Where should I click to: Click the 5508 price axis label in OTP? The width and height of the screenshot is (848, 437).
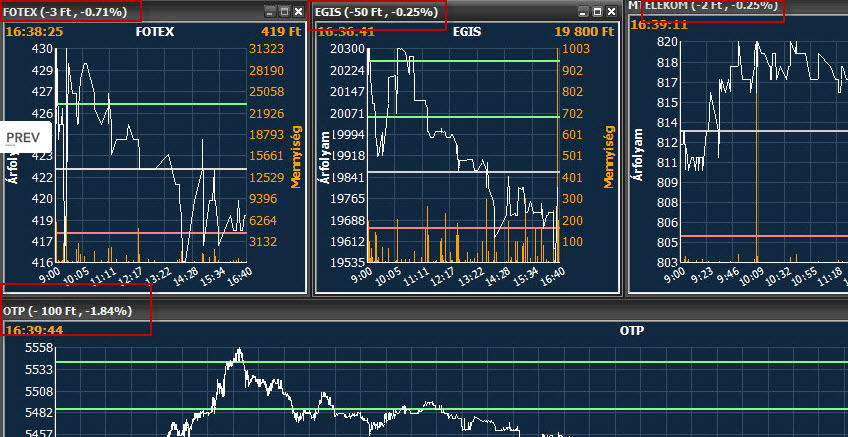pyautogui.click(x=38, y=391)
